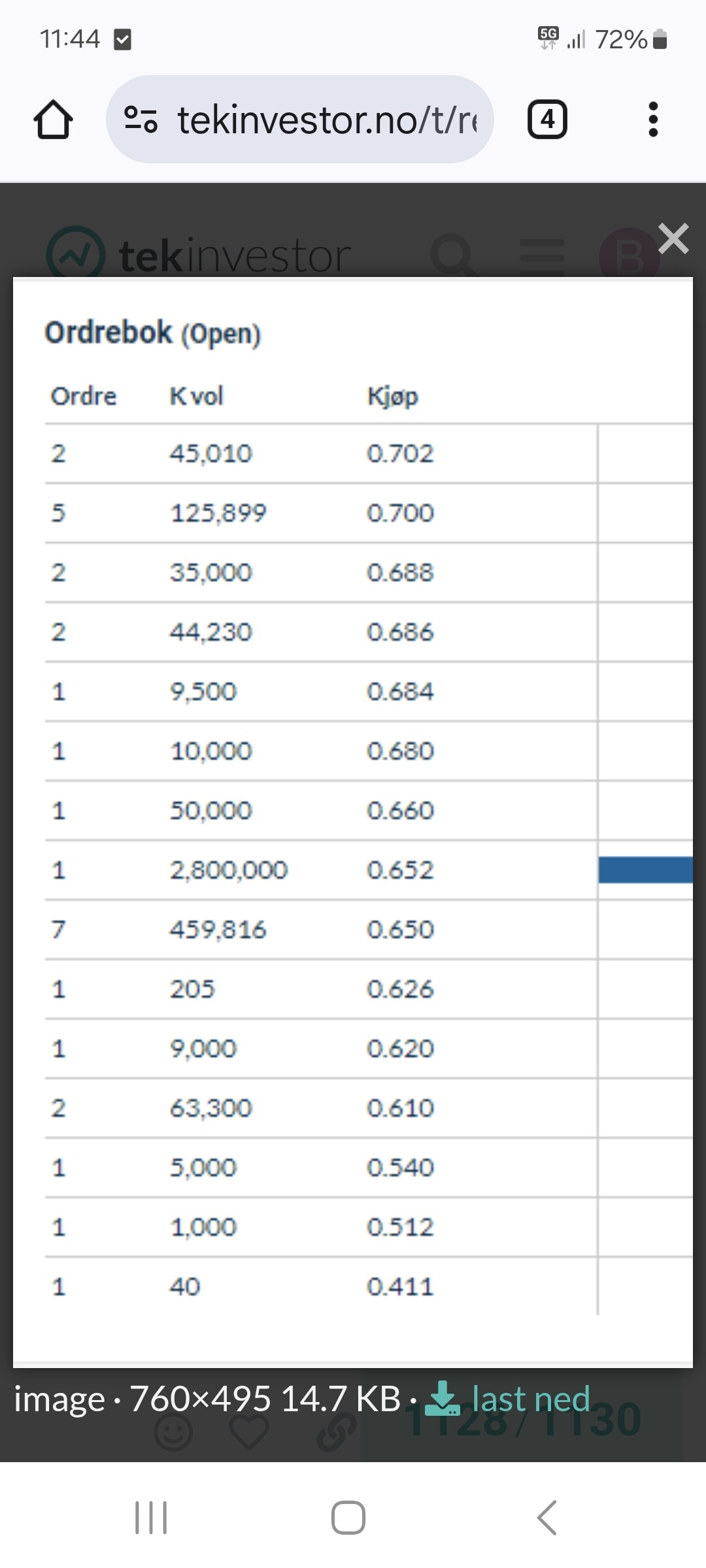
Task: Tap the battery icon in status bar
Action: [x=660, y=39]
